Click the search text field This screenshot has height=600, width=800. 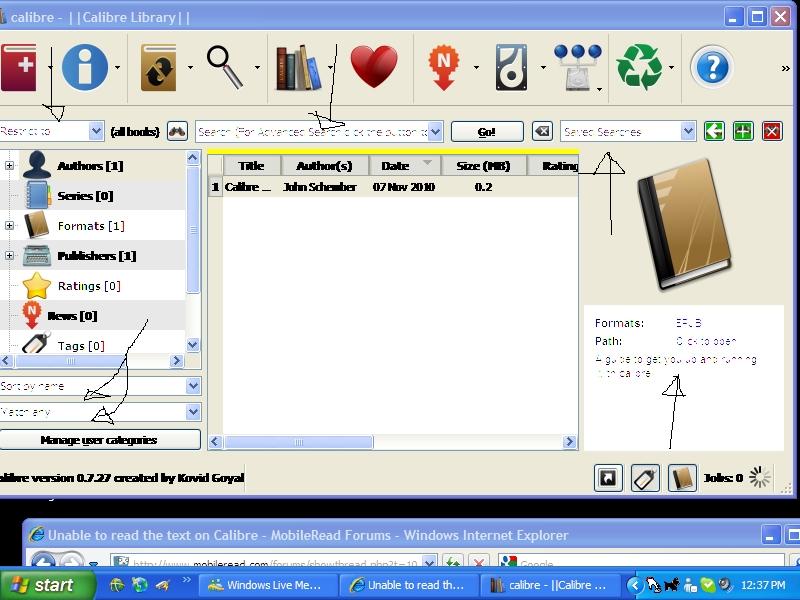pos(312,132)
